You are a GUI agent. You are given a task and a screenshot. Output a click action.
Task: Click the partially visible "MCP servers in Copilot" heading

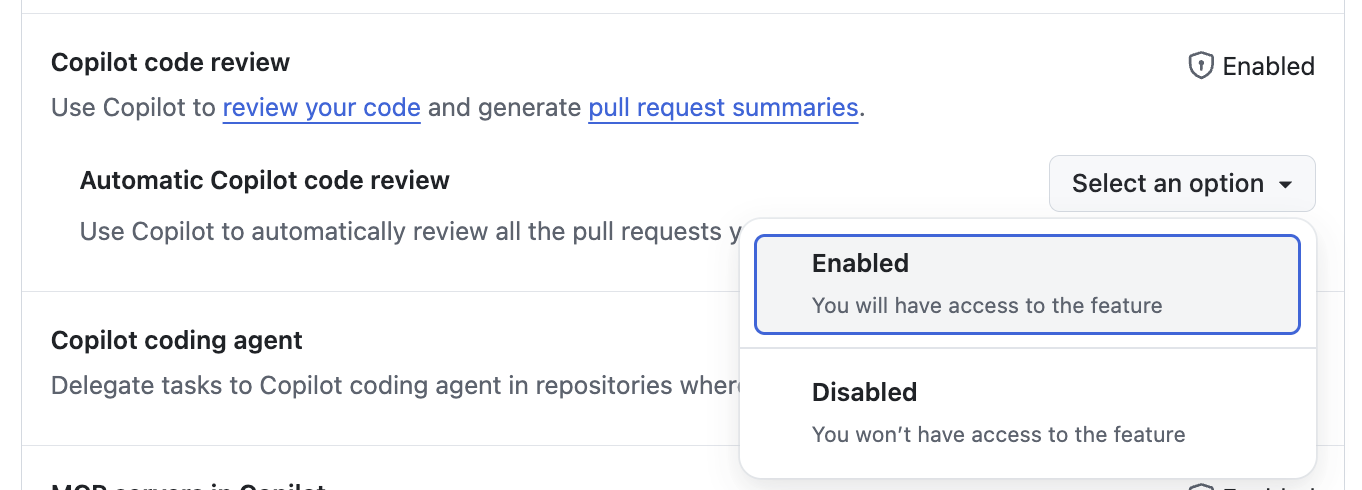click(x=188, y=486)
